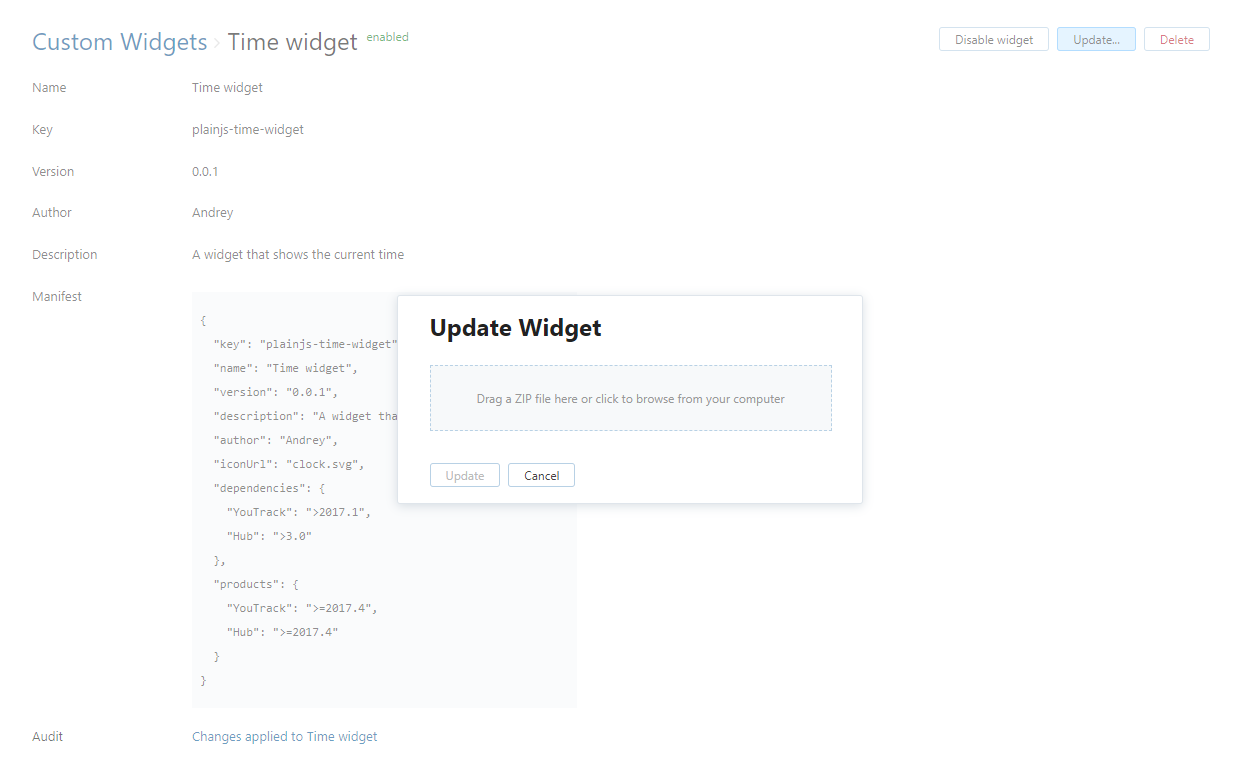The image size is (1259, 763).
Task: Click the dependencies line in the manifest
Action: [x=268, y=488]
